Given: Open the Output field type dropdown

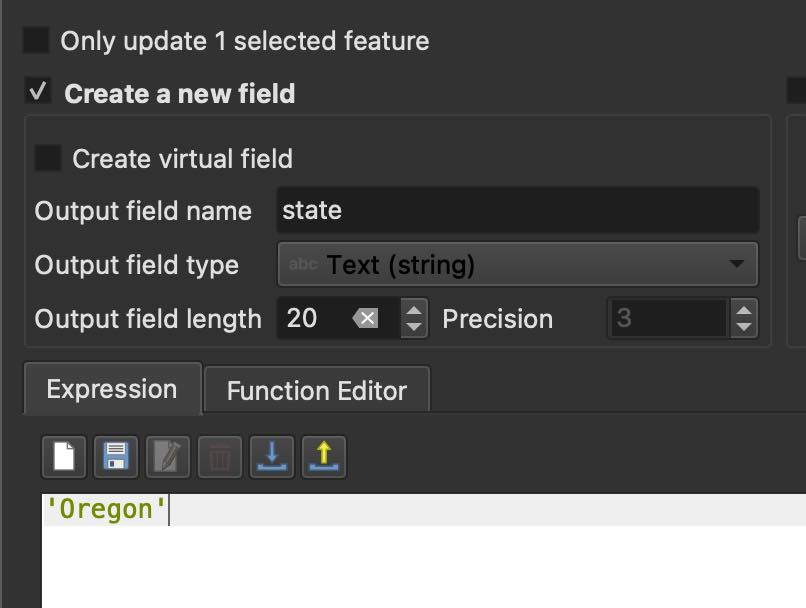Looking at the screenshot, I should pyautogui.click(x=517, y=265).
